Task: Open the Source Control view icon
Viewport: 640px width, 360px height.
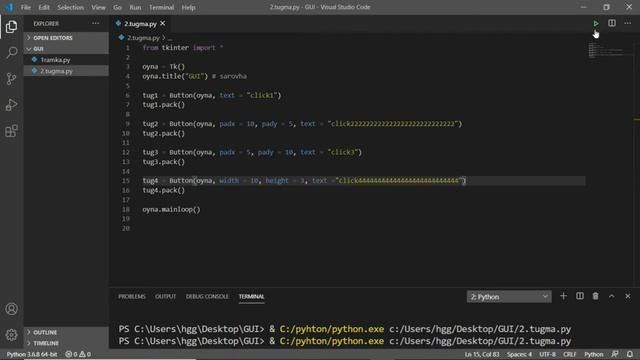Action: tap(11, 79)
